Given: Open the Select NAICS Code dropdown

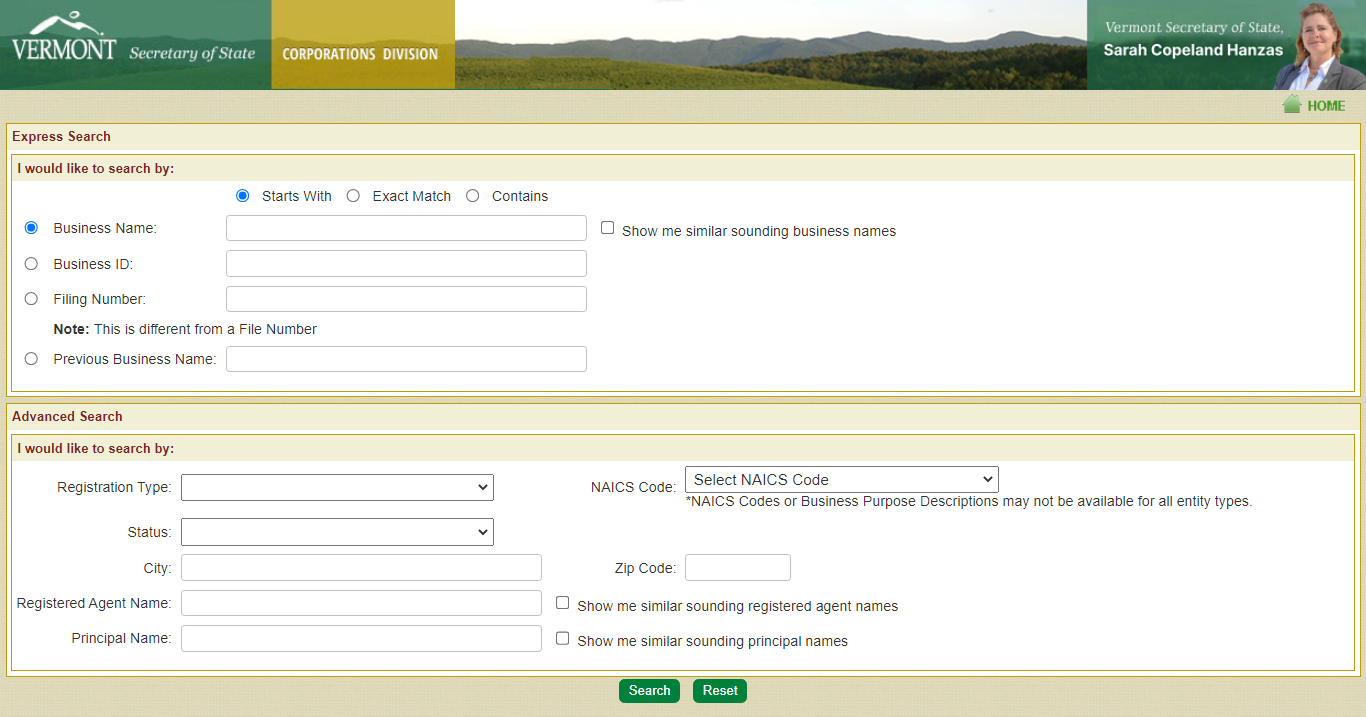Looking at the screenshot, I should coord(841,480).
